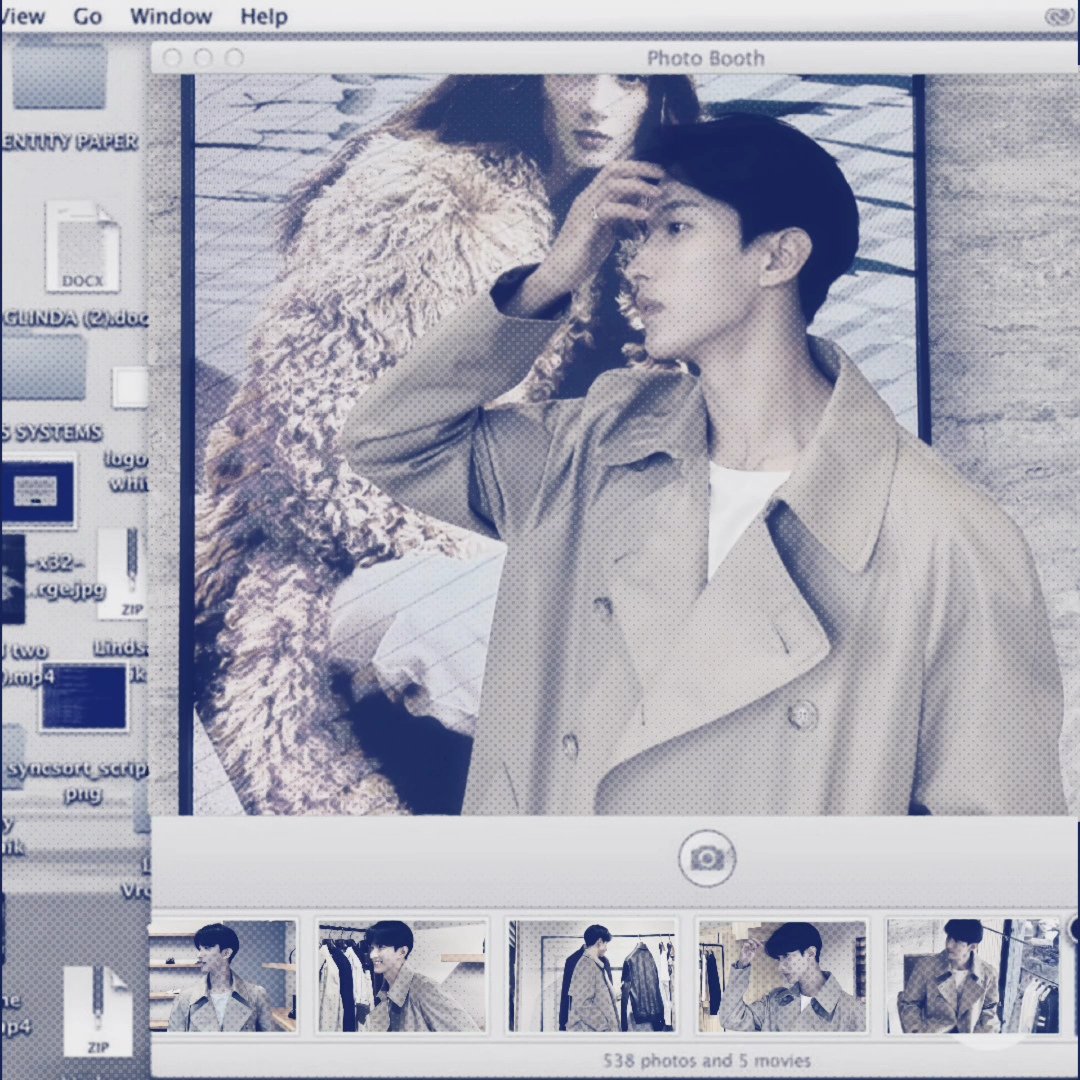This screenshot has width=1080, height=1080.
Task: Open the Window menu
Action: [x=171, y=17]
